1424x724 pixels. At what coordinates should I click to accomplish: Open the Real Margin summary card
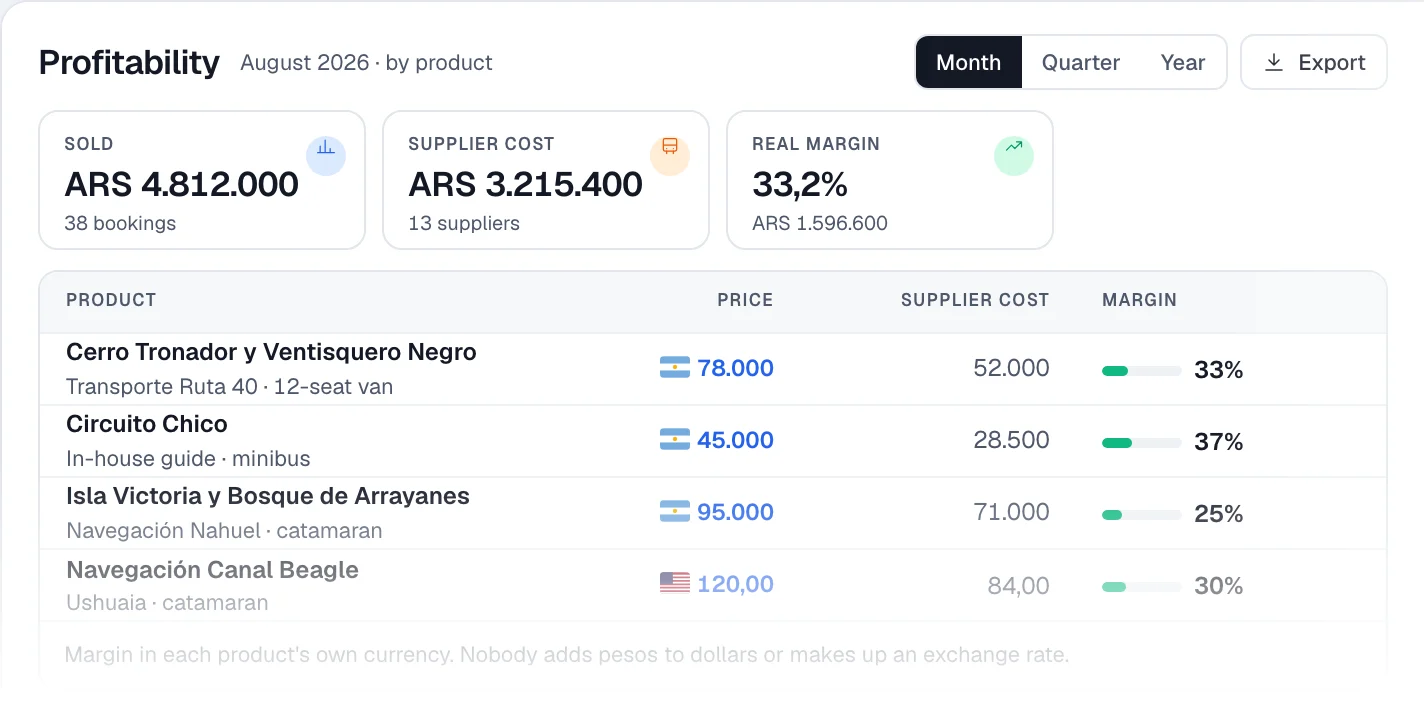tap(890, 180)
